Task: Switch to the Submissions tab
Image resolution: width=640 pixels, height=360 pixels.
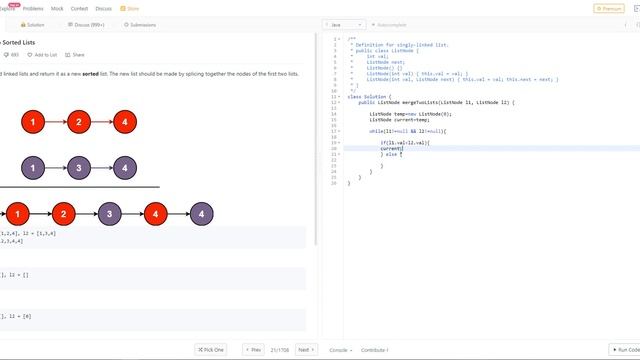Action: pyautogui.click(x=140, y=25)
